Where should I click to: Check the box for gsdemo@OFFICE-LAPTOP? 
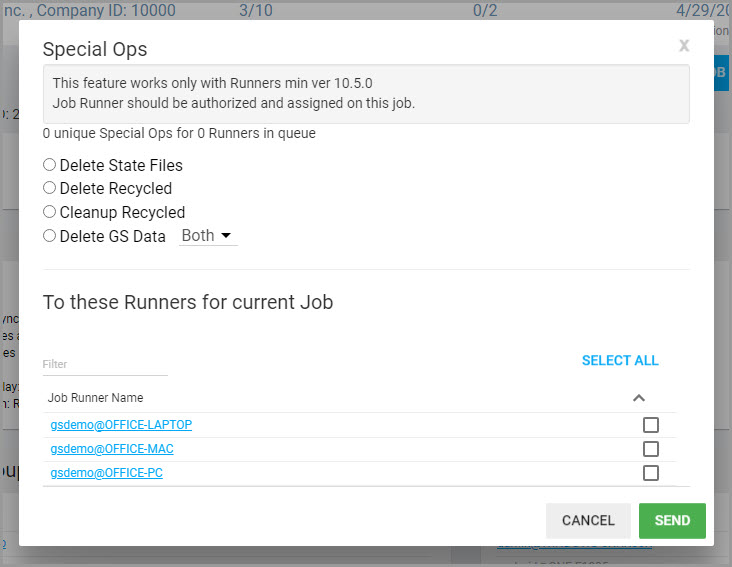pos(651,425)
